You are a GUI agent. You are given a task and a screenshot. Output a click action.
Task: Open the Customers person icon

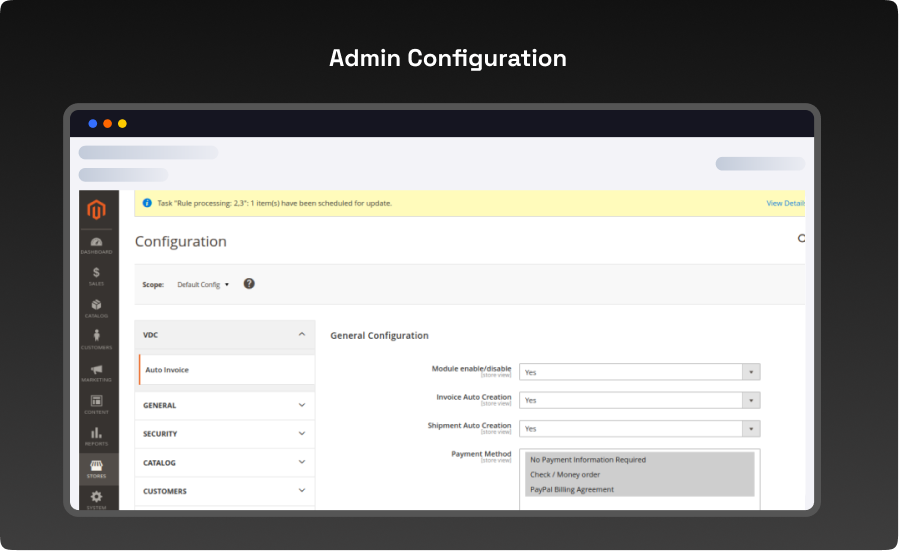click(x=96, y=339)
